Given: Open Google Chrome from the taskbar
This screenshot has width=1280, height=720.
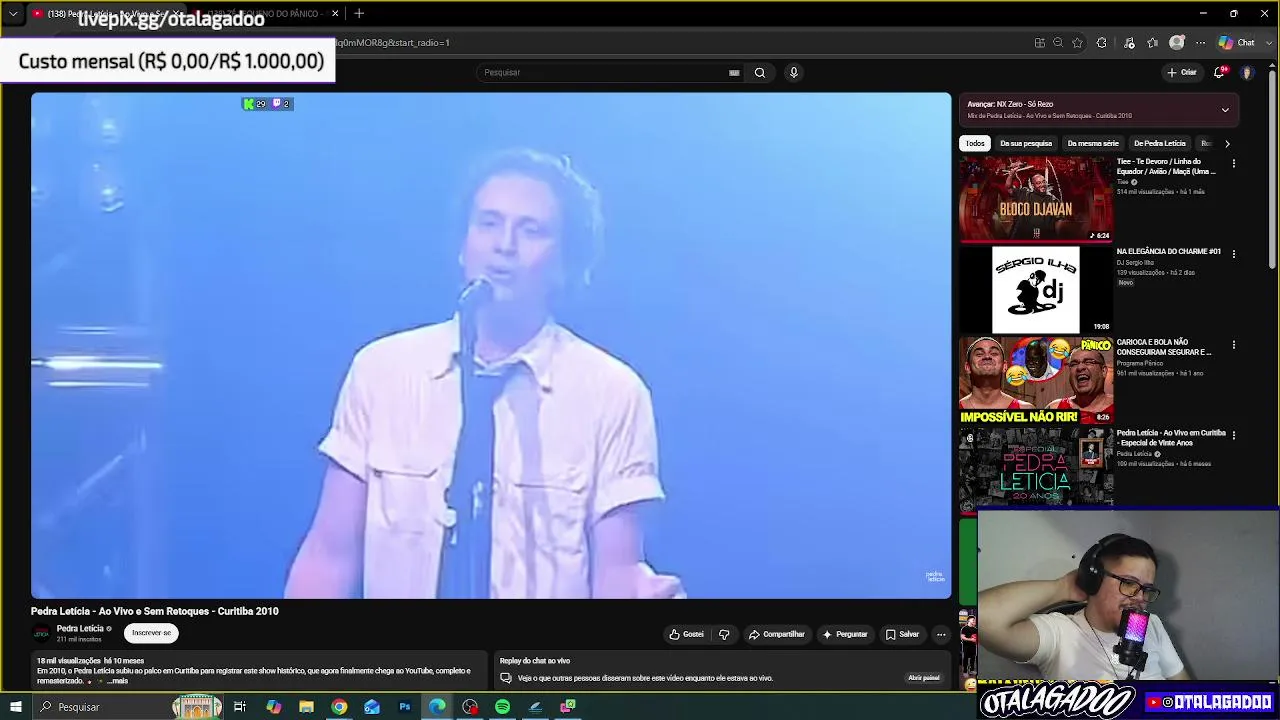Looking at the screenshot, I should click(340, 707).
